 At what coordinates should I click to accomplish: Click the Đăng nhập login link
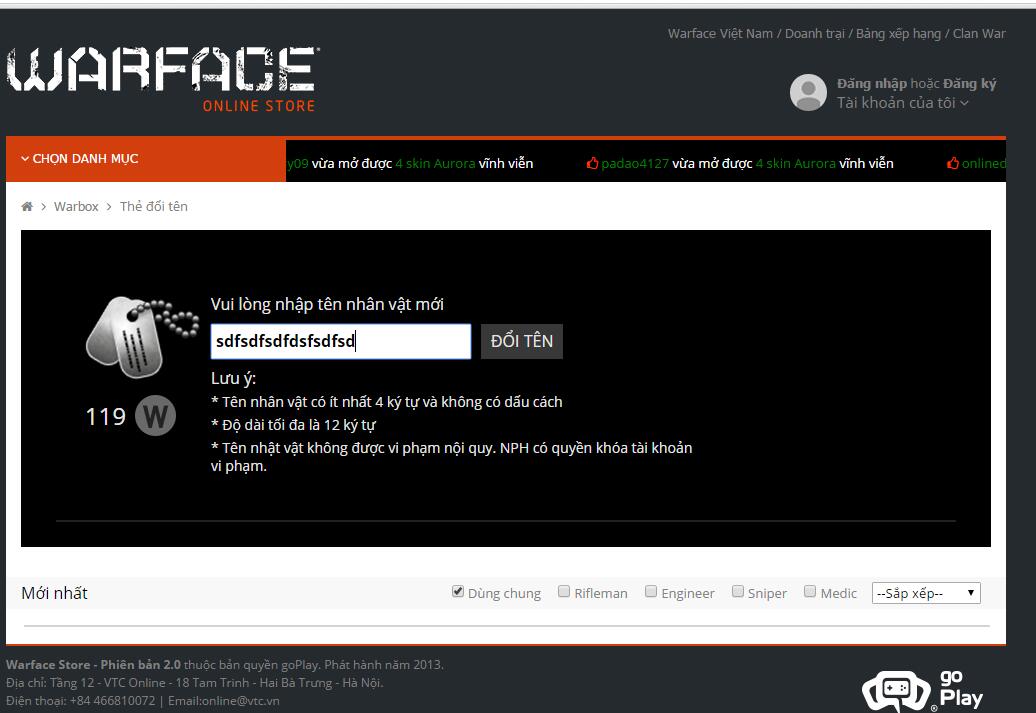coord(871,84)
